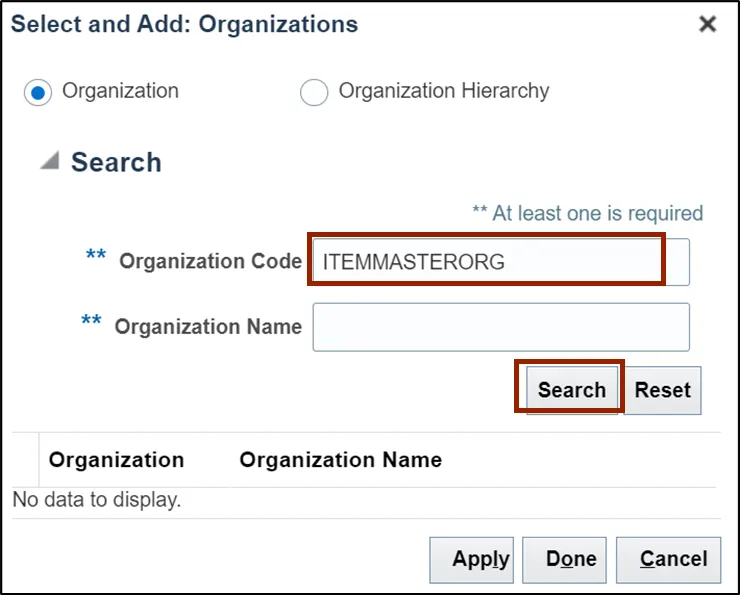Click the Organization Code field label
Viewport: 740px width, 595px height.
[x=210, y=261]
